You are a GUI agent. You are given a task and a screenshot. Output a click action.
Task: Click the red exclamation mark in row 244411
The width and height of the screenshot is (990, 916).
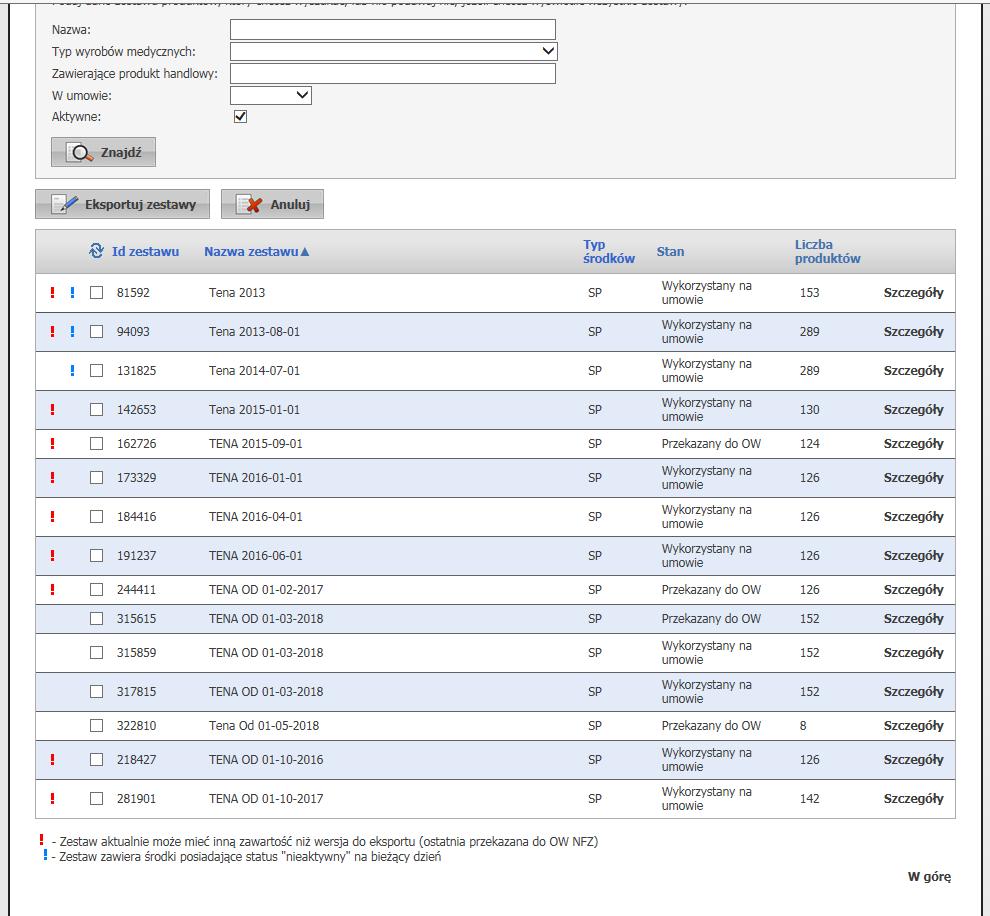pos(52,590)
